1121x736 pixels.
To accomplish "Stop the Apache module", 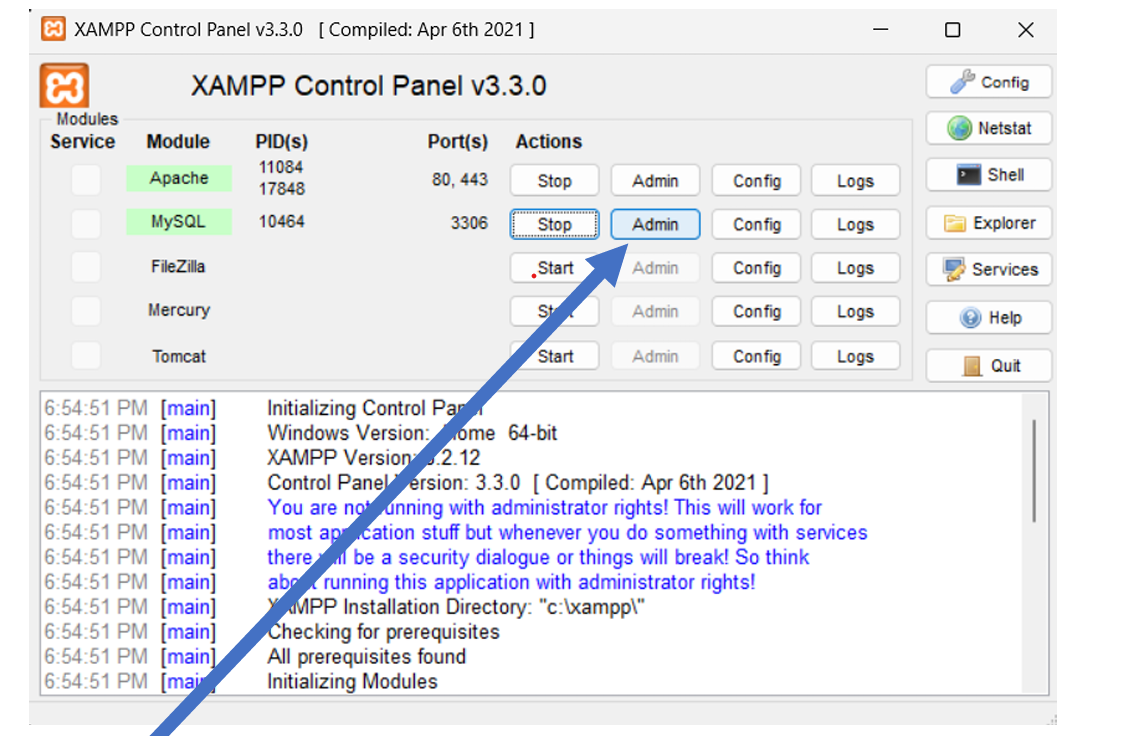I will pyautogui.click(x=554, y=181).
